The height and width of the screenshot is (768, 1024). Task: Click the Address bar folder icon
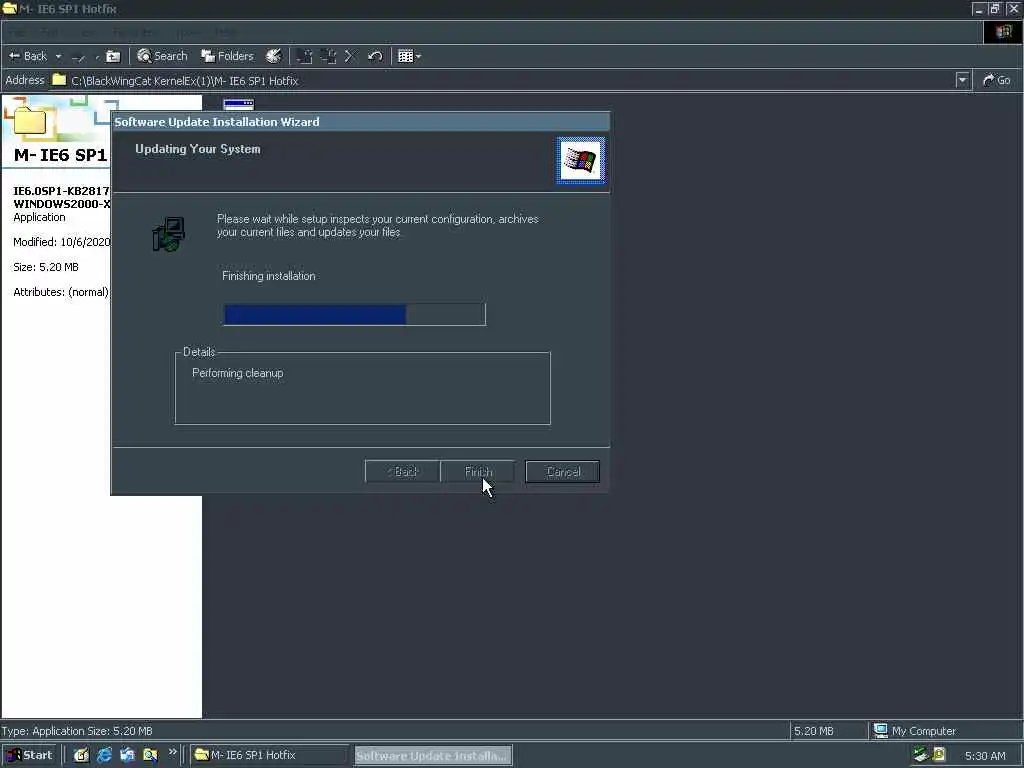pyautogui.click(x=59, y=80)
